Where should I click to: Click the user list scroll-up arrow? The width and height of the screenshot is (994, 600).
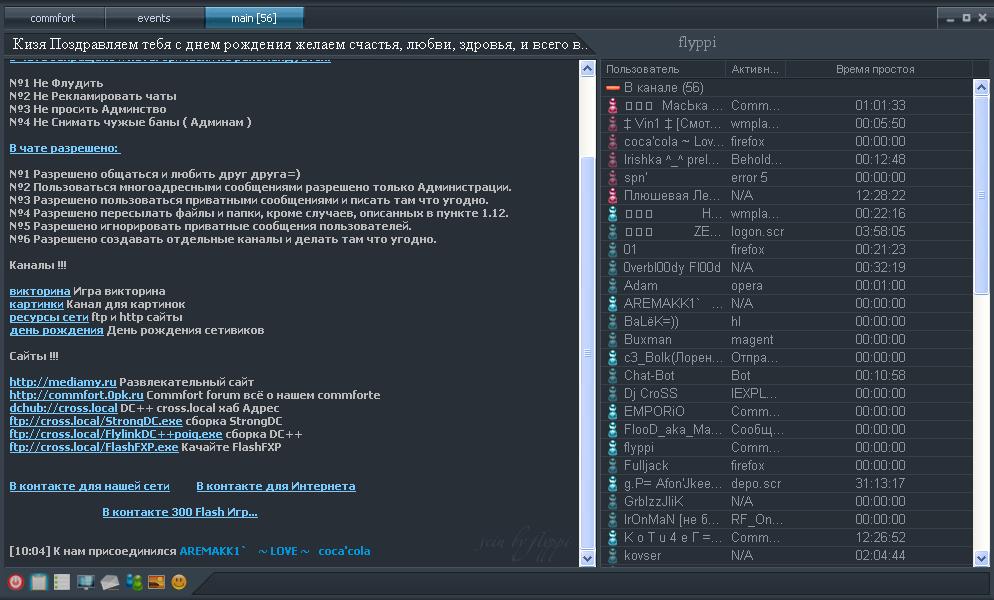[981, 88]
